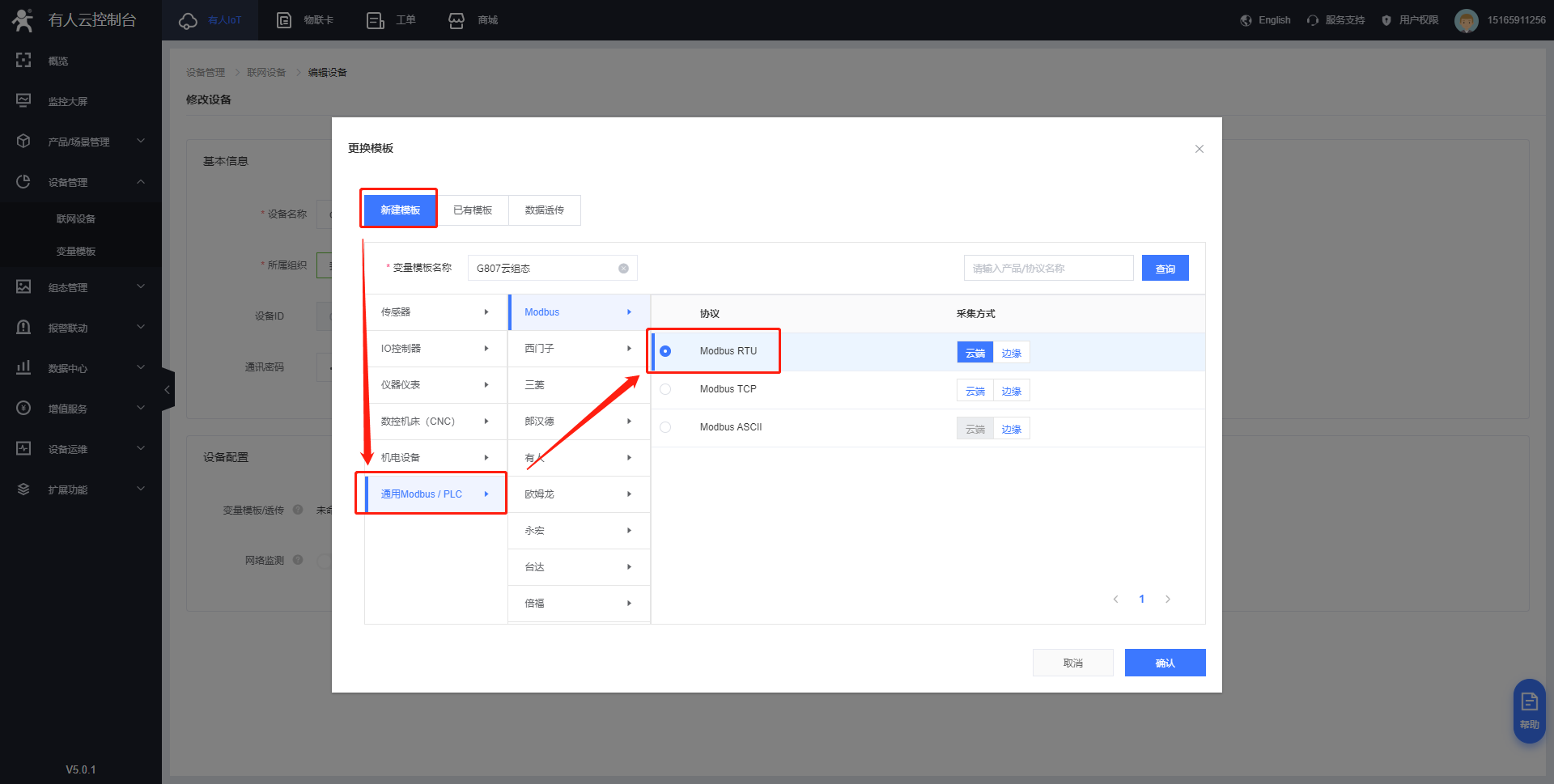1554x784 pixels.
Task: Click the user avatar icon
Action: click(1466, 20)
